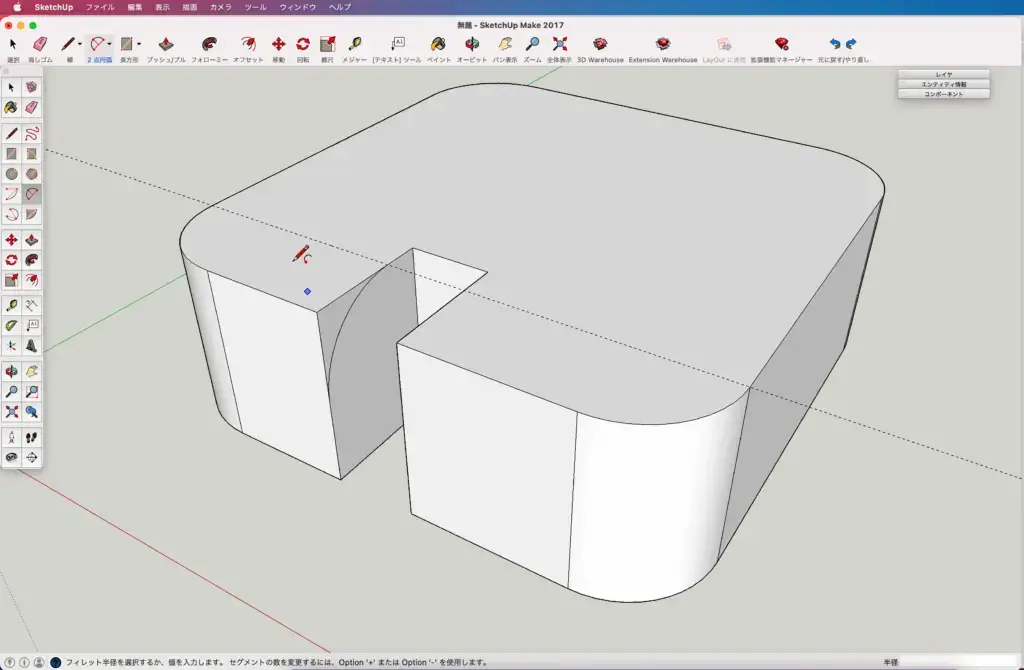Screen dimensions: 1024x670
Task: Activate the 3 Point Arc tool in palette
Action: point(11,215)
